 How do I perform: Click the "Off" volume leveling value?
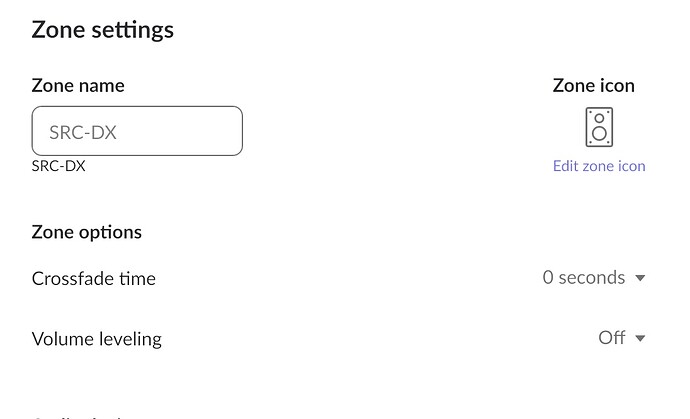pyautogui.click(x=612, y=338)
